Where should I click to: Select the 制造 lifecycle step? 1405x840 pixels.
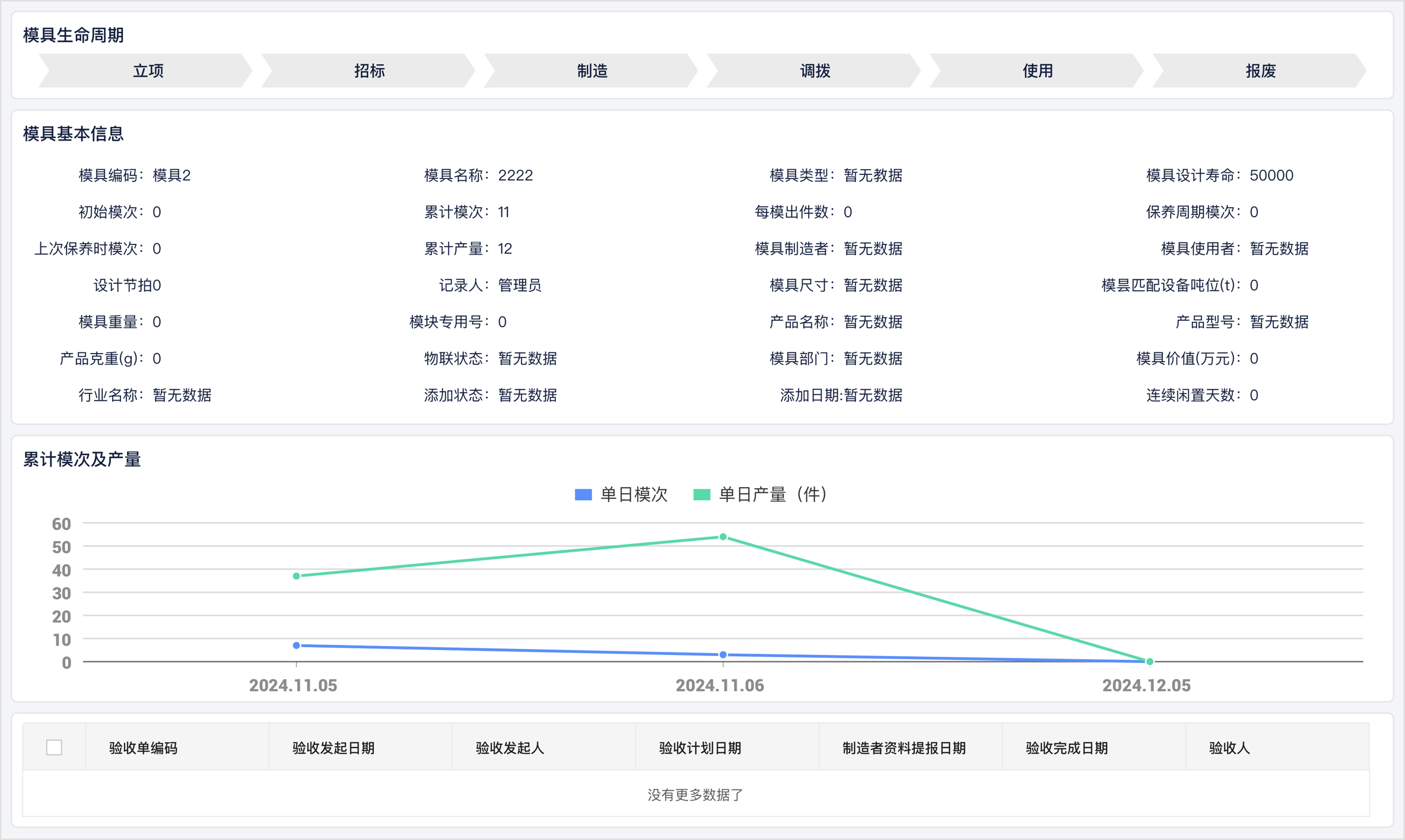pyautogui.click(x=592, y=71)
